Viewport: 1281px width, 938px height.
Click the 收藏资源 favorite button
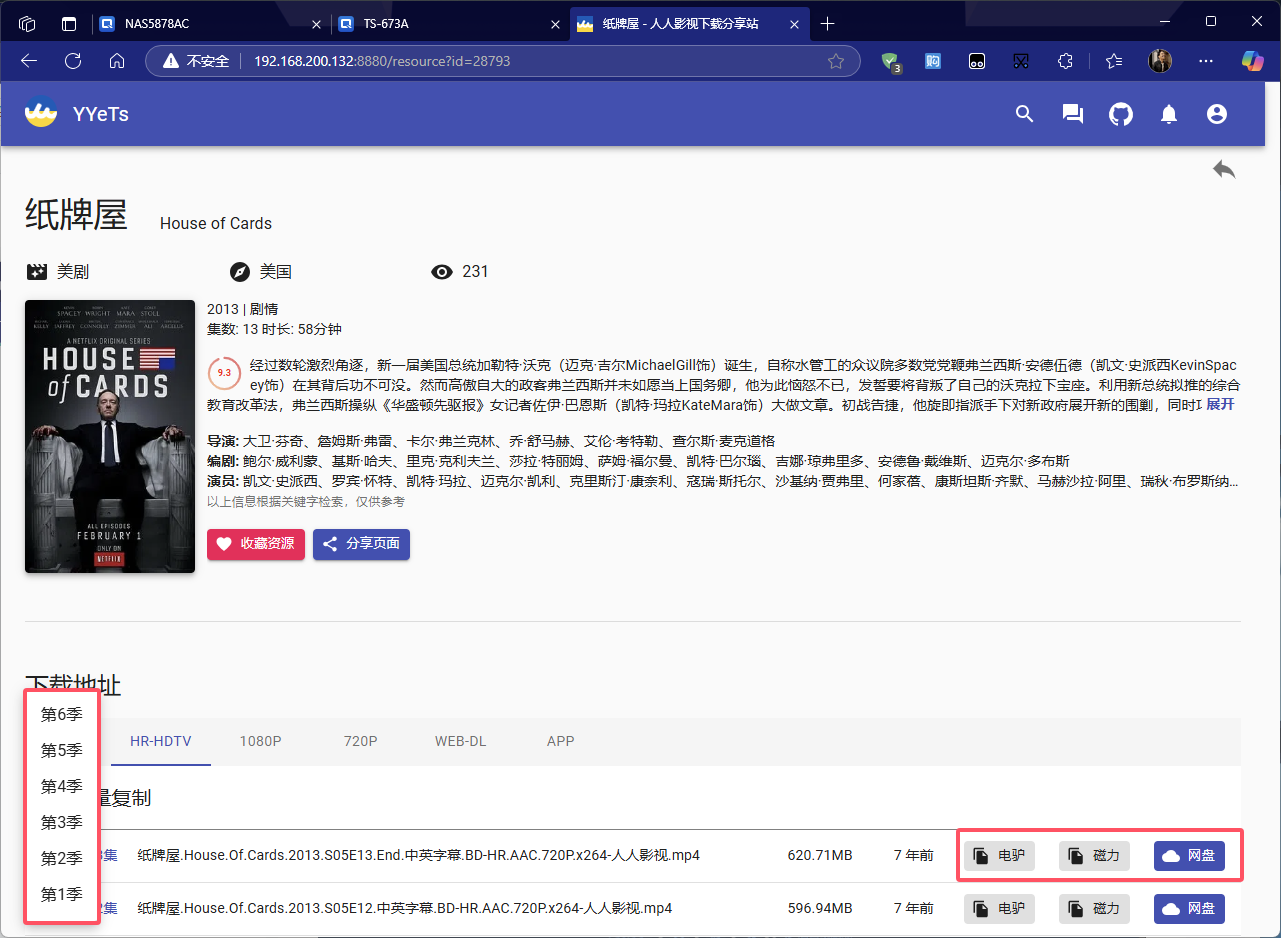tap(256, 544)
